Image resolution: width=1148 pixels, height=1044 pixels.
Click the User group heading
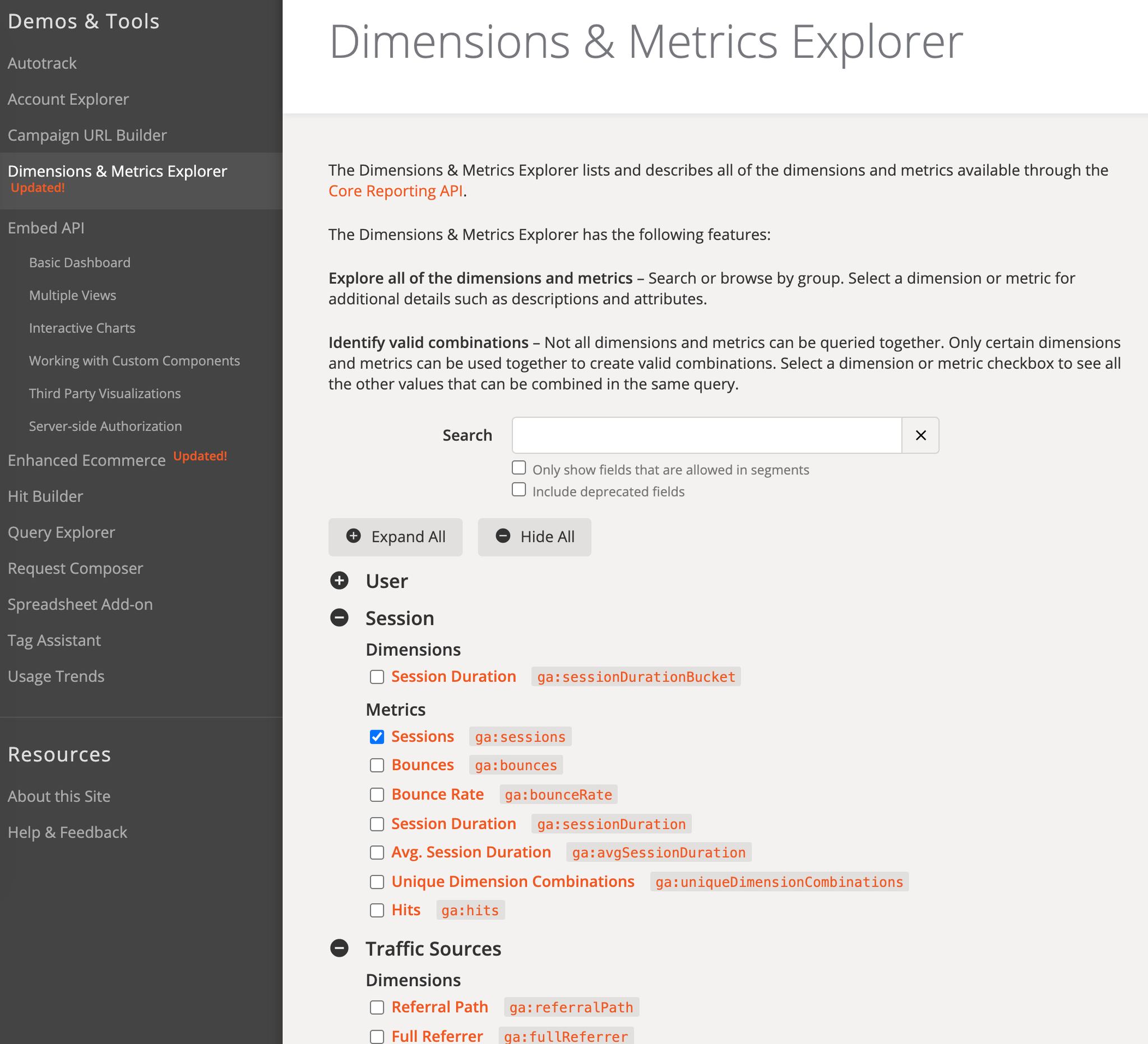387,581
